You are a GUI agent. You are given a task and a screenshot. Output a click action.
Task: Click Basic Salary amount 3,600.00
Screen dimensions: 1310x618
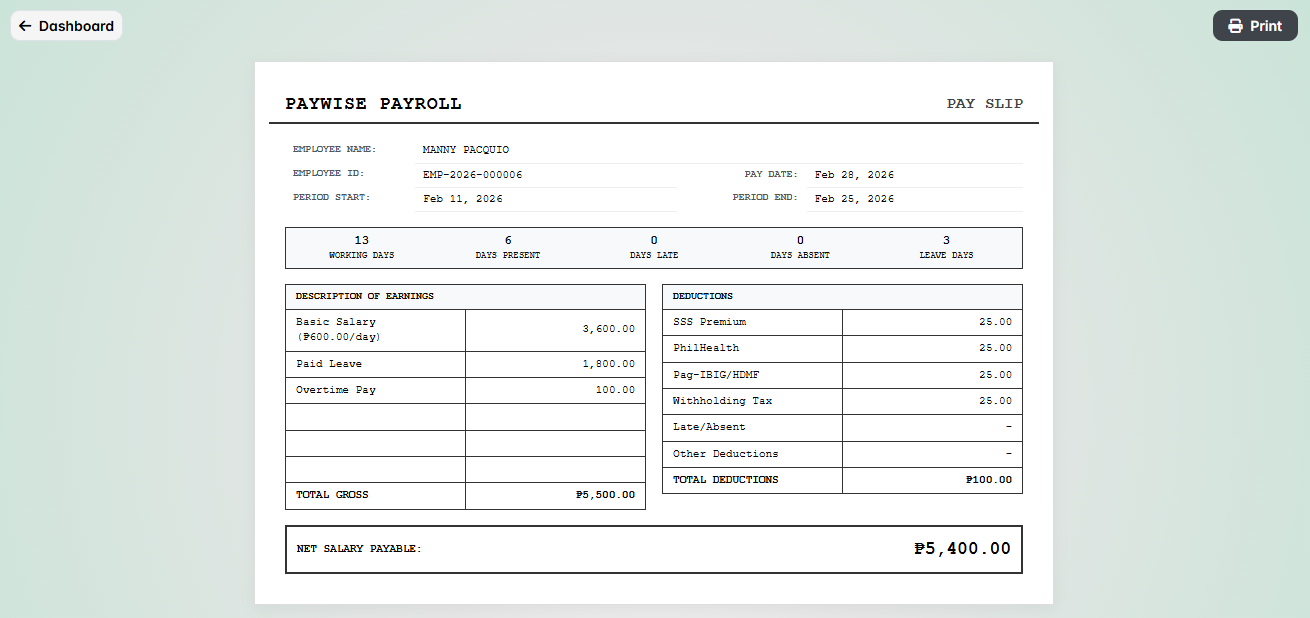608,329
